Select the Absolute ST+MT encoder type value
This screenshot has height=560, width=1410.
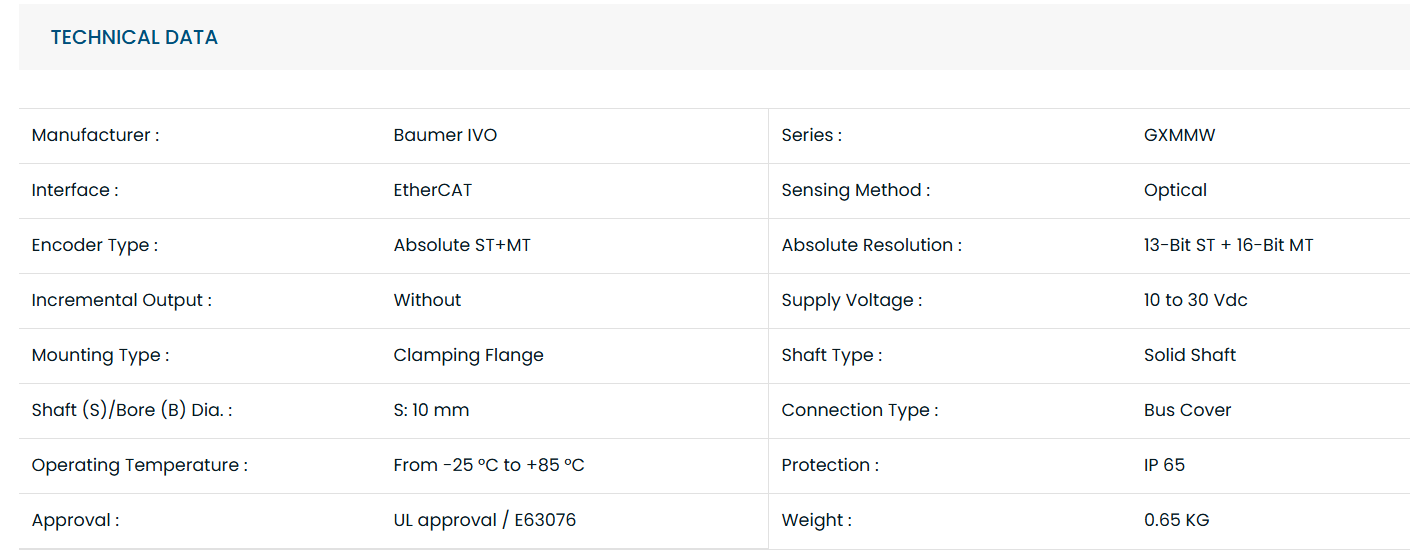[462, 246]
